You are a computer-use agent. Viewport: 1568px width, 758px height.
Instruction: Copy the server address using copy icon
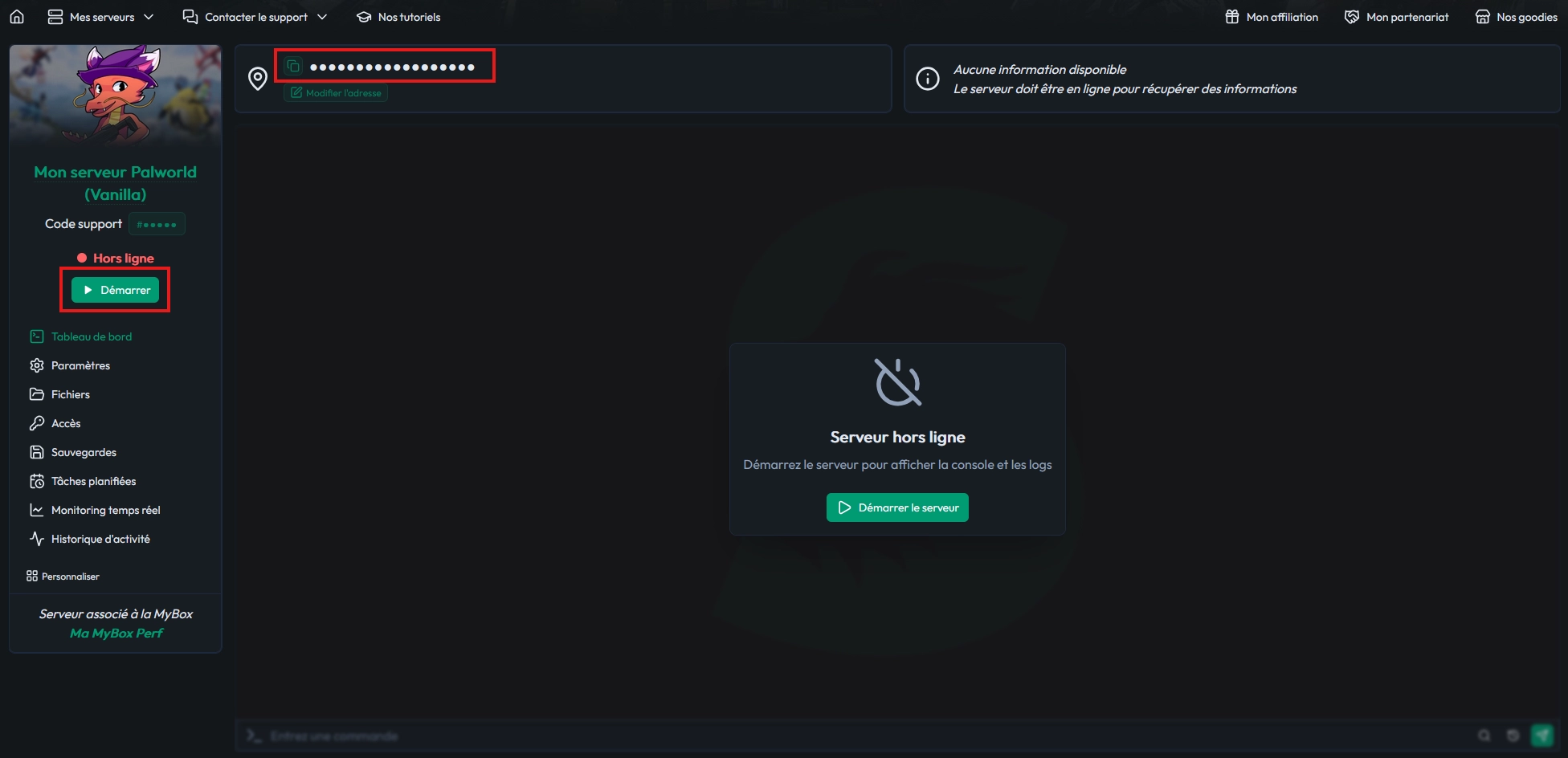tap(293, 67)
